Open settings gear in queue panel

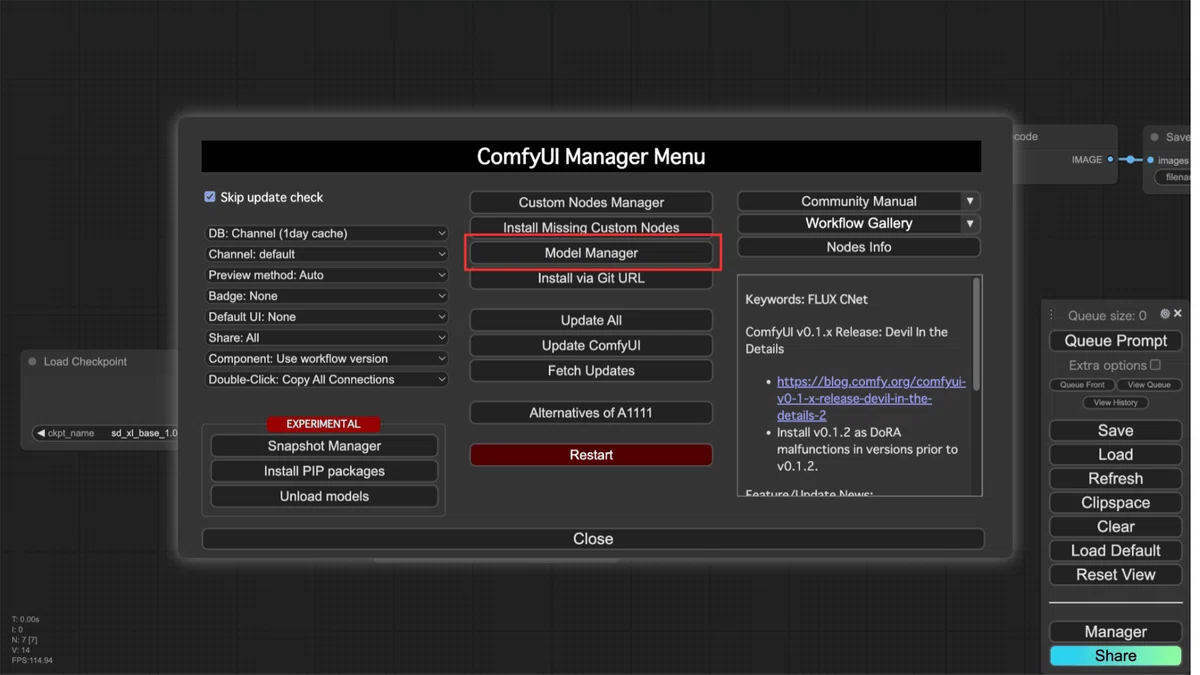(1164, 314)
